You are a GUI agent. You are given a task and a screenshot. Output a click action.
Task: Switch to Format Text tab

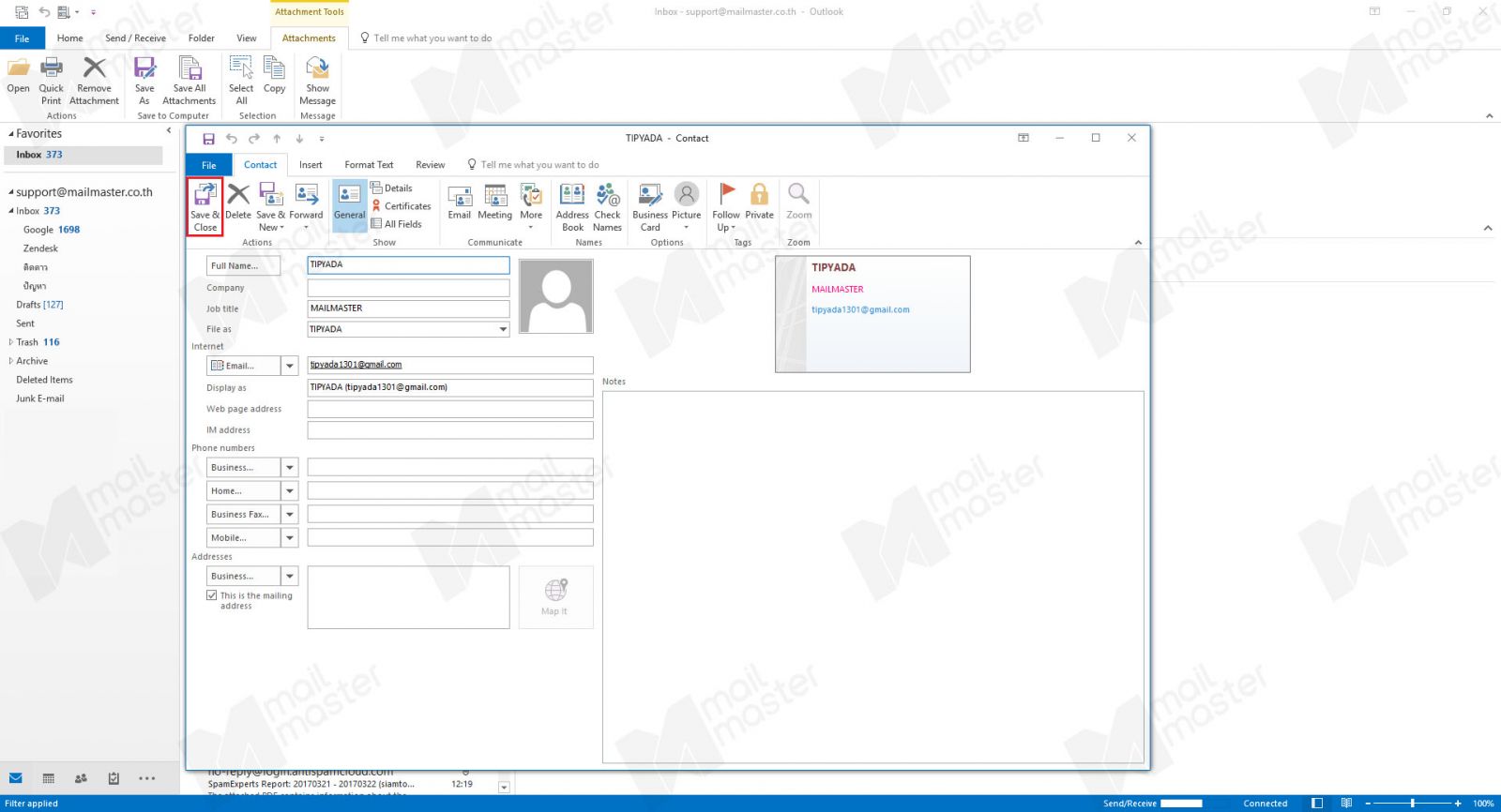(369, 165)
